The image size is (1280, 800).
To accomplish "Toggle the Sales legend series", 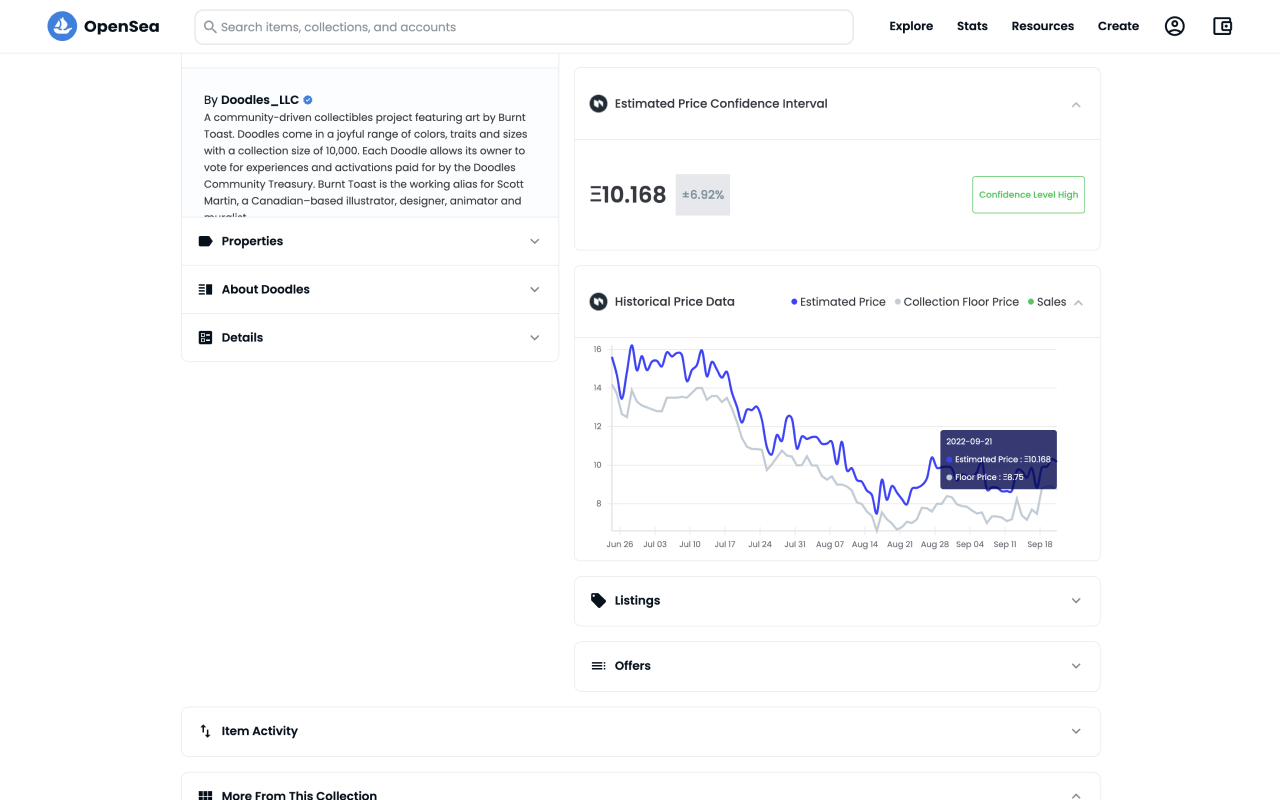I will [1047, 301].
